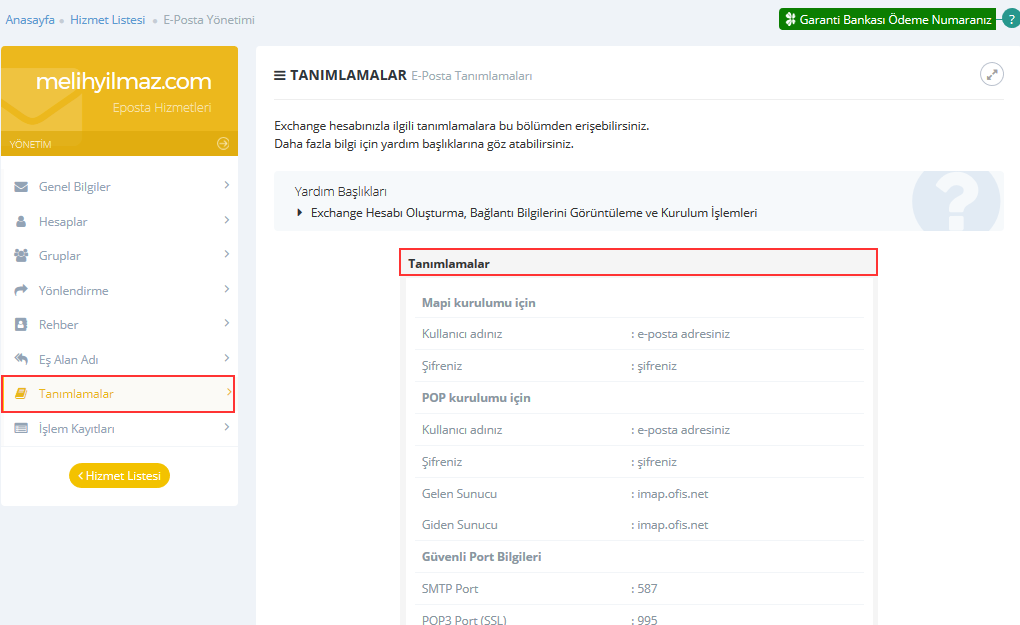Expand the Hesaplar chevron arrow
The width and height of the screenshot is (1020, 625).
pos(227,220)
